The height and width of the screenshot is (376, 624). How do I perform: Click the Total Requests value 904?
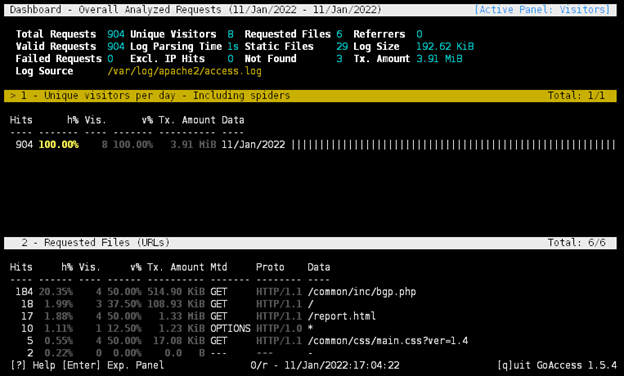click(x=116, y=34)
